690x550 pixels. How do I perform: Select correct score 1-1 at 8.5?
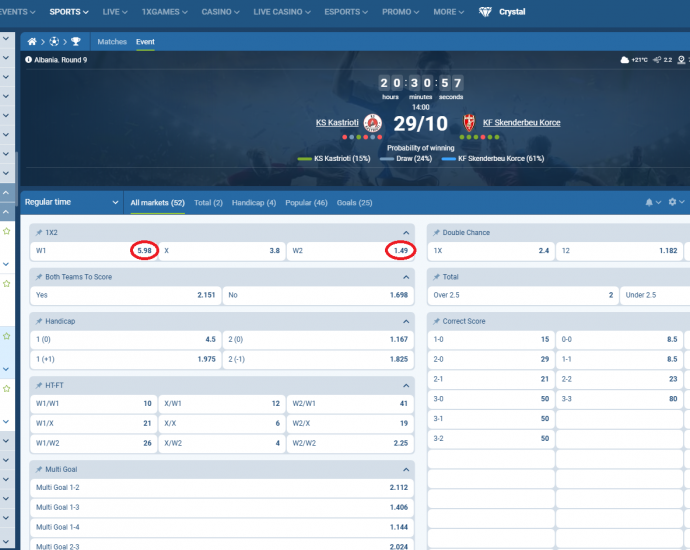pos(620,359)
